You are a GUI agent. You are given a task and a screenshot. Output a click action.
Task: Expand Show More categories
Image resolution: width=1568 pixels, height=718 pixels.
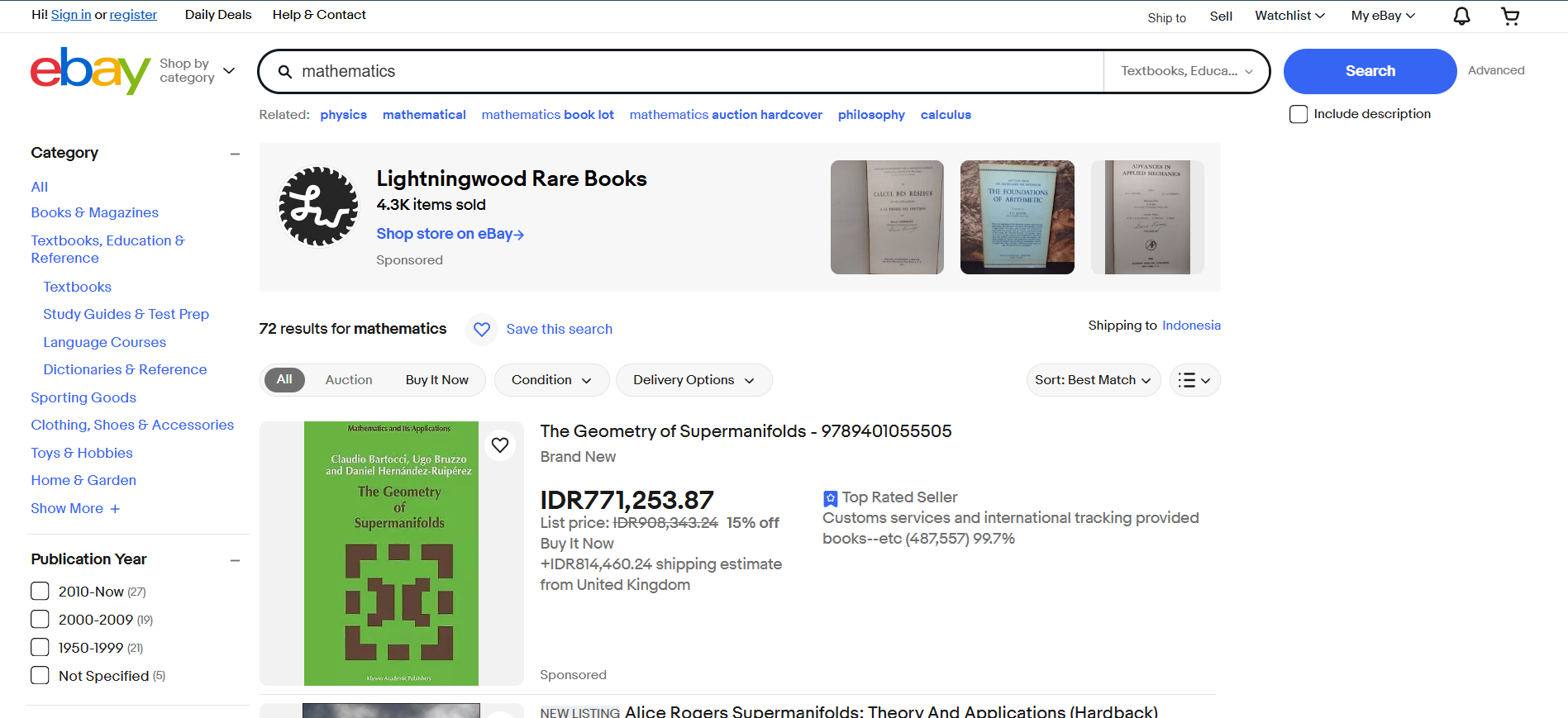coord(75,508)
